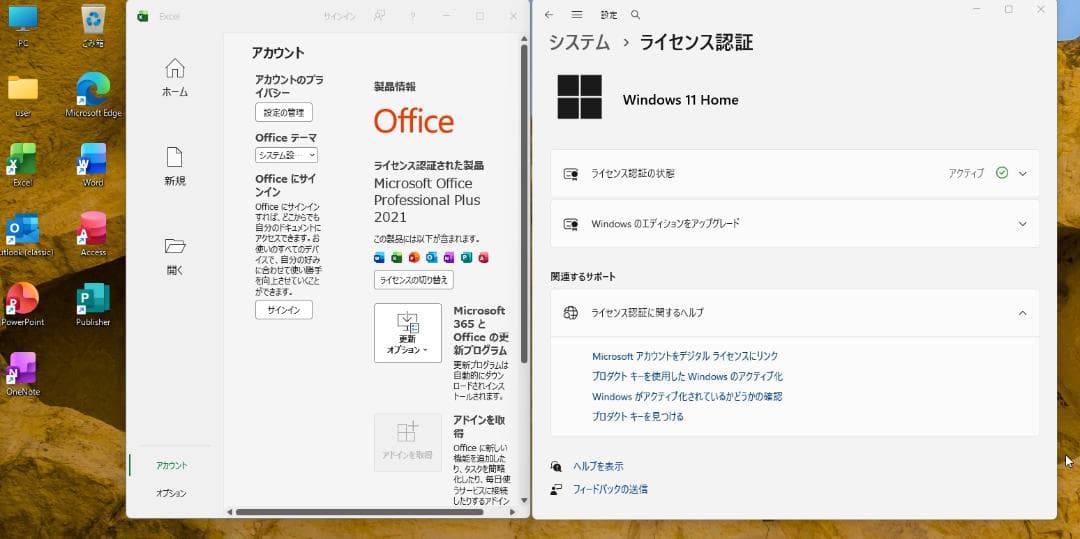Click サインイン button under Office にサインイン
This screenshot has width=1080, height=539.
click(x=284, y=310)
